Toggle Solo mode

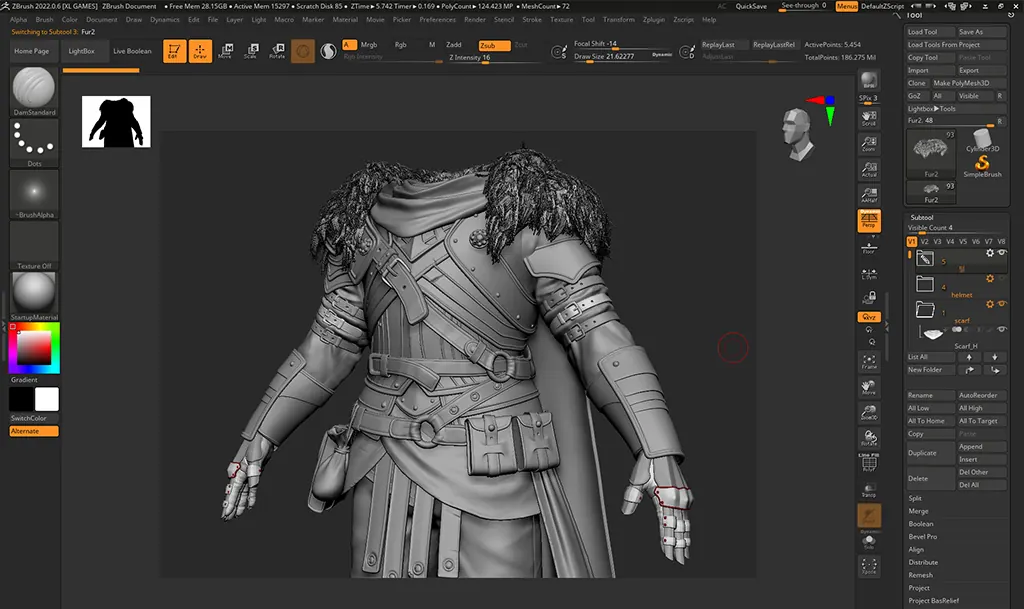click(869, 542)
